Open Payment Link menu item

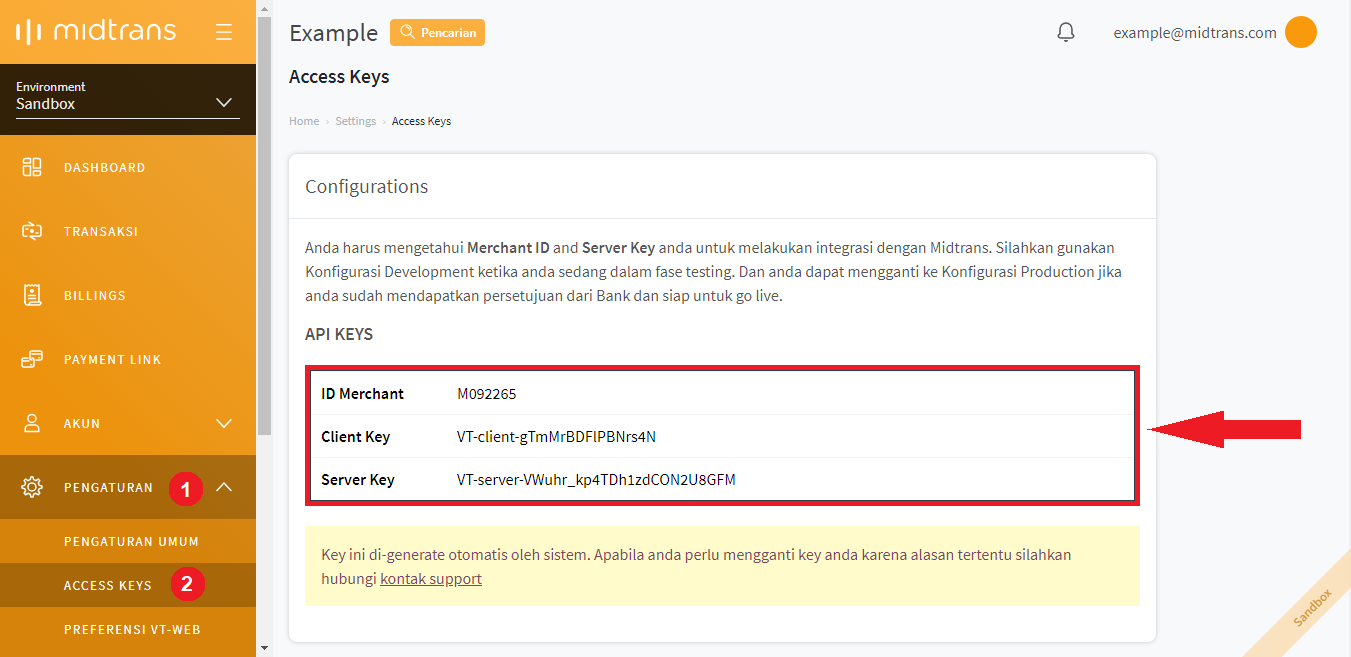pyautogui.click(x=128, y=359)
